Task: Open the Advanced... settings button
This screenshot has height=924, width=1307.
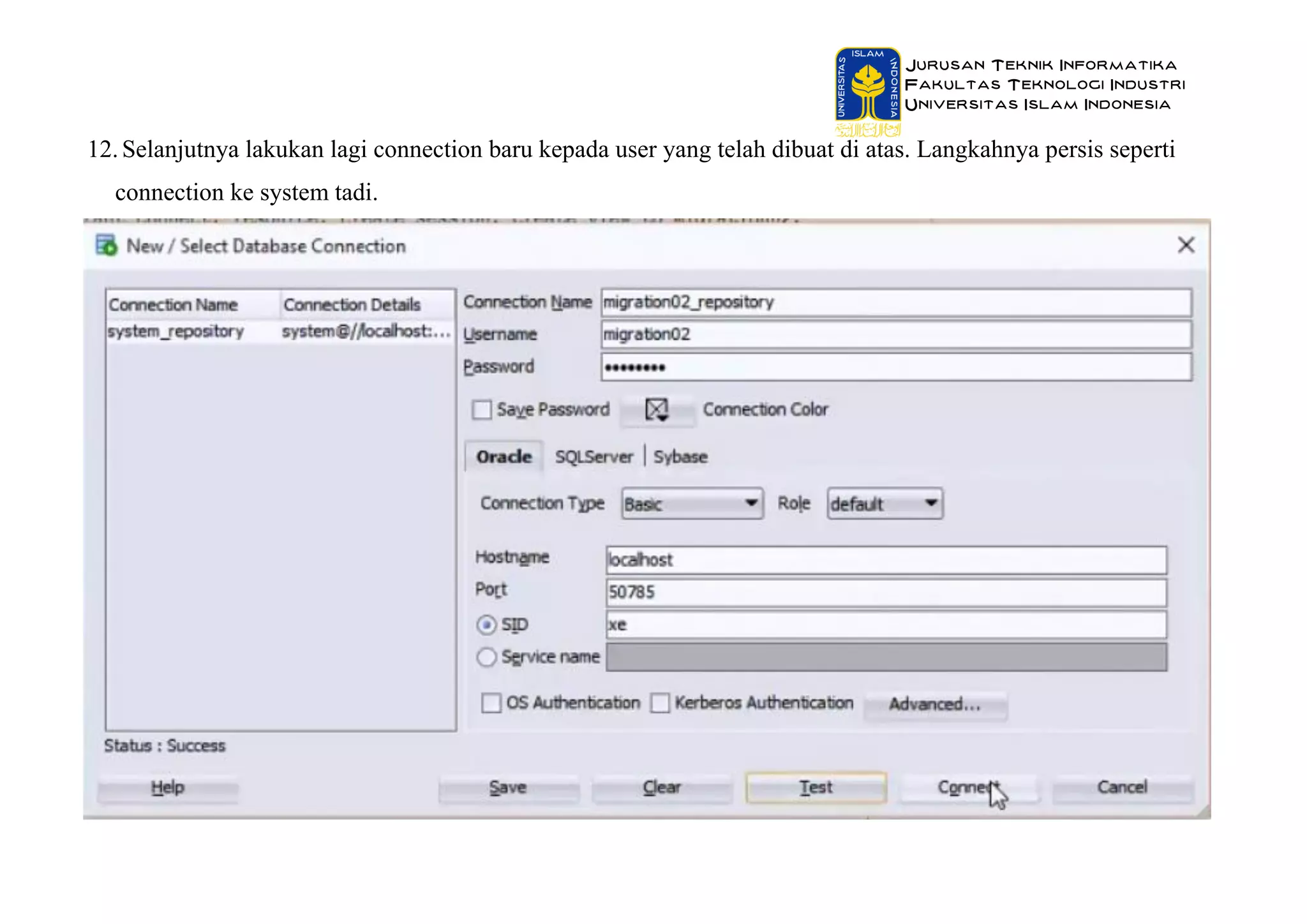Action: (x=936, y=704)
